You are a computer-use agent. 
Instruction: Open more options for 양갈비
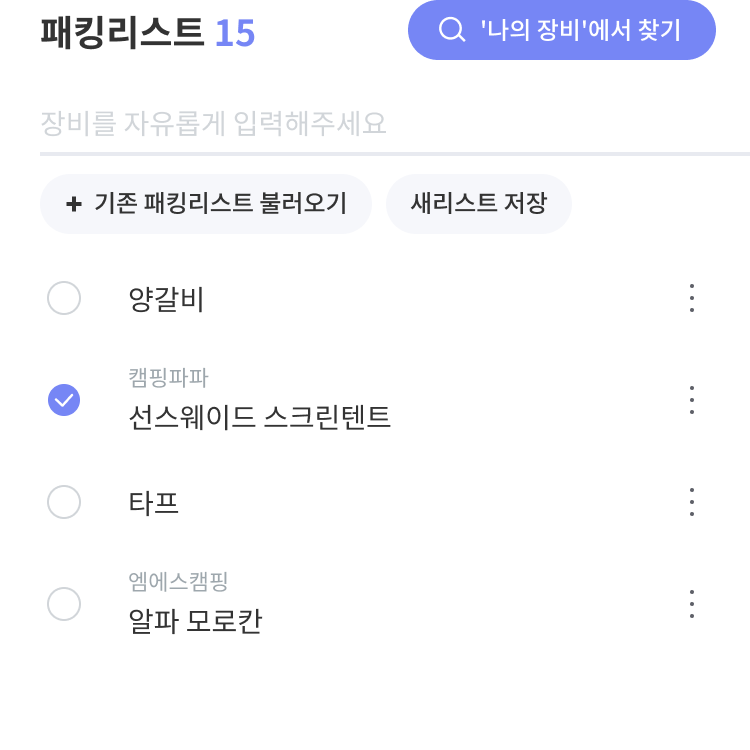pos(692,298)
